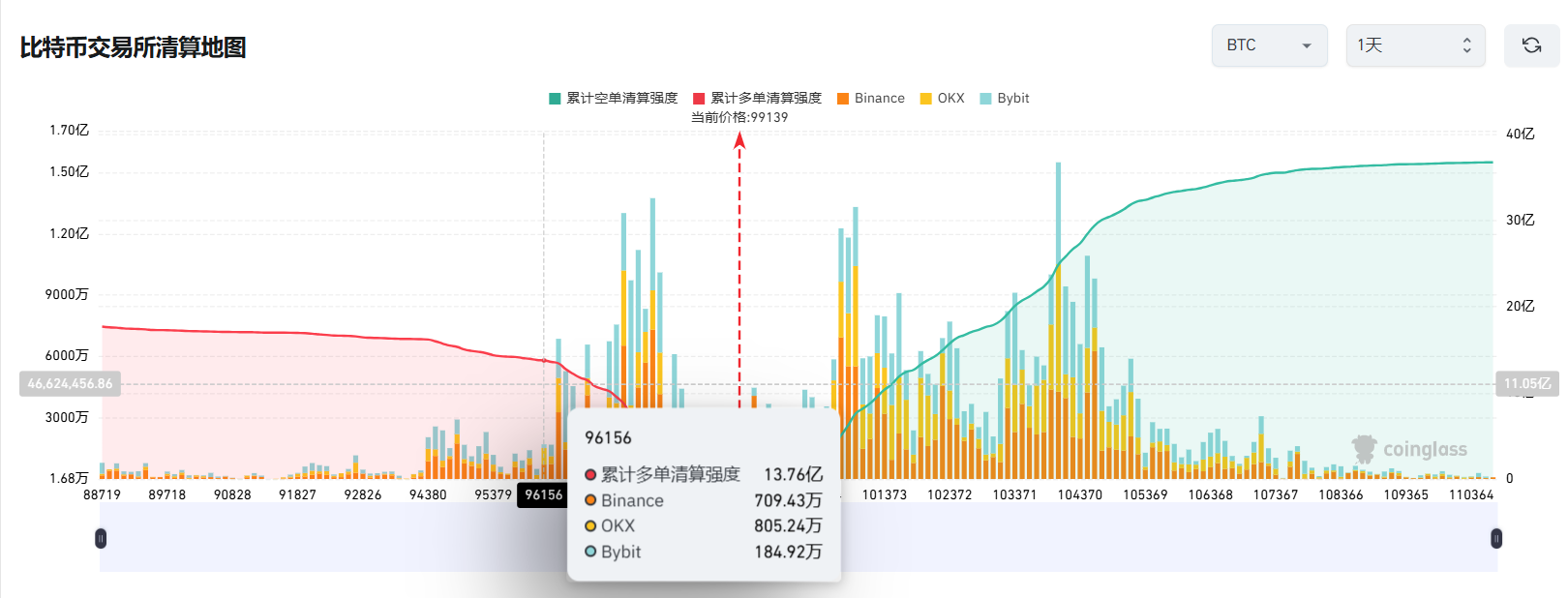Screen dimensions: 1568x598
Task: Open the BTC coin dropdown
Action: [x=1269, y=45]
